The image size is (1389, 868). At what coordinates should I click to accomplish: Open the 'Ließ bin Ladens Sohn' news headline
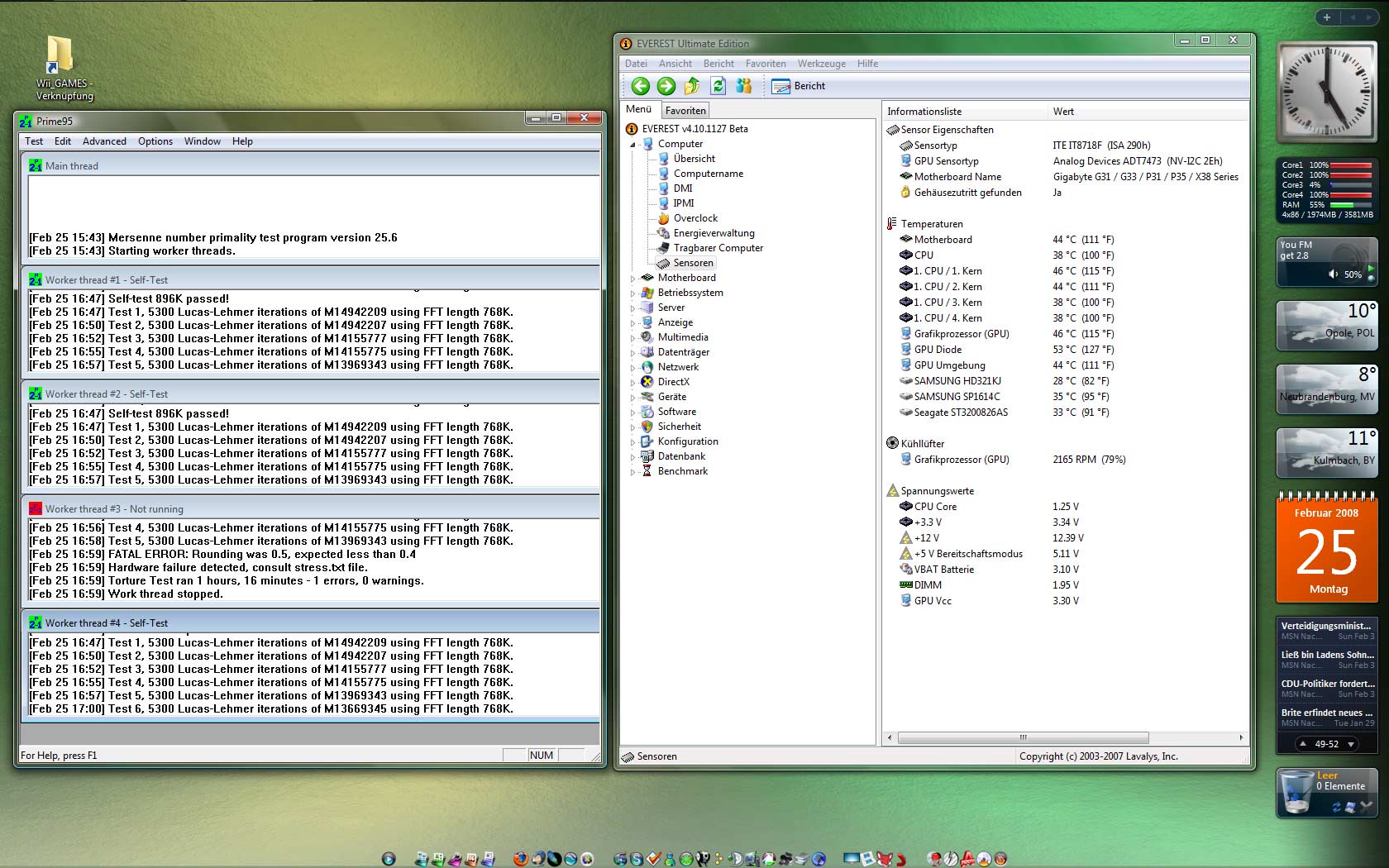(x=1327, y=655)
